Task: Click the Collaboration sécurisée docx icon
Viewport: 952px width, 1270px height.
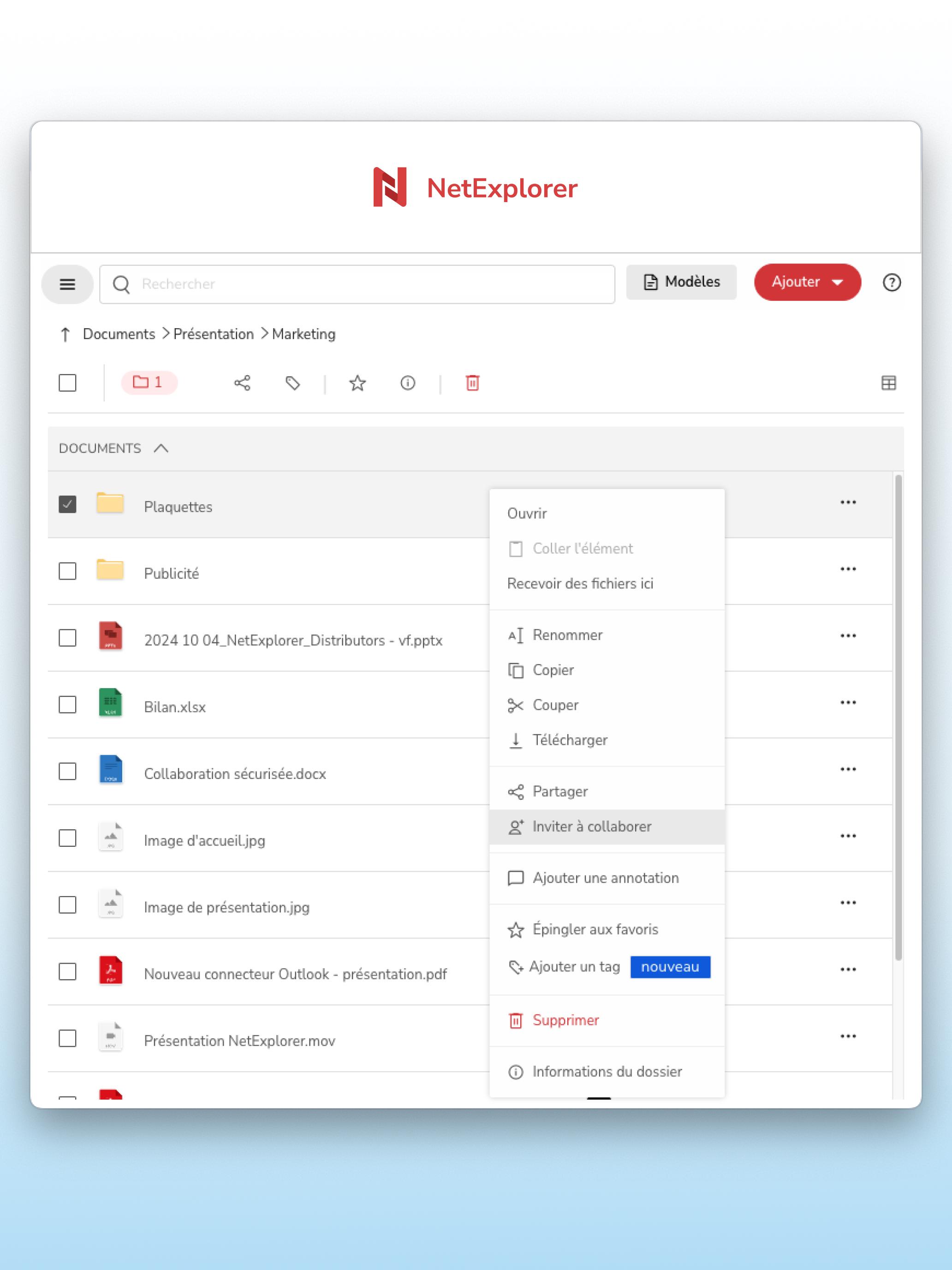Action: tap(110, 769)
